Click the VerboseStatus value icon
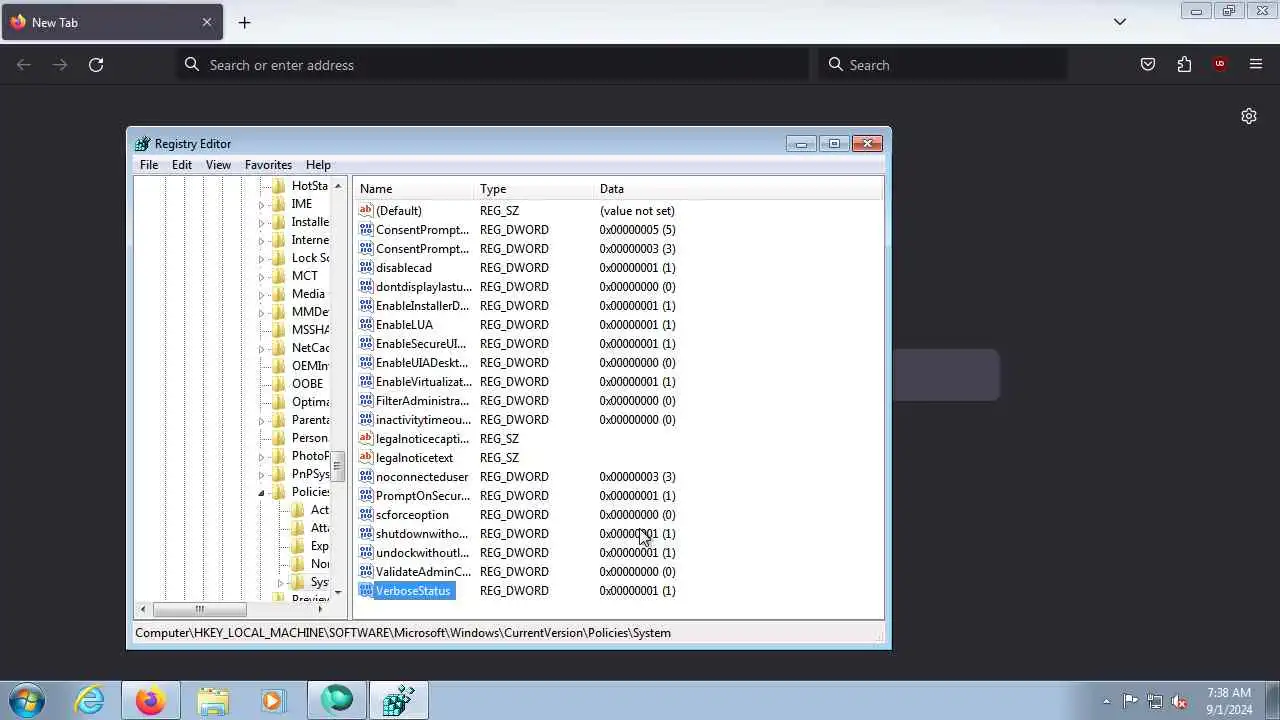1280x720 pixels. tap(366, 591)
